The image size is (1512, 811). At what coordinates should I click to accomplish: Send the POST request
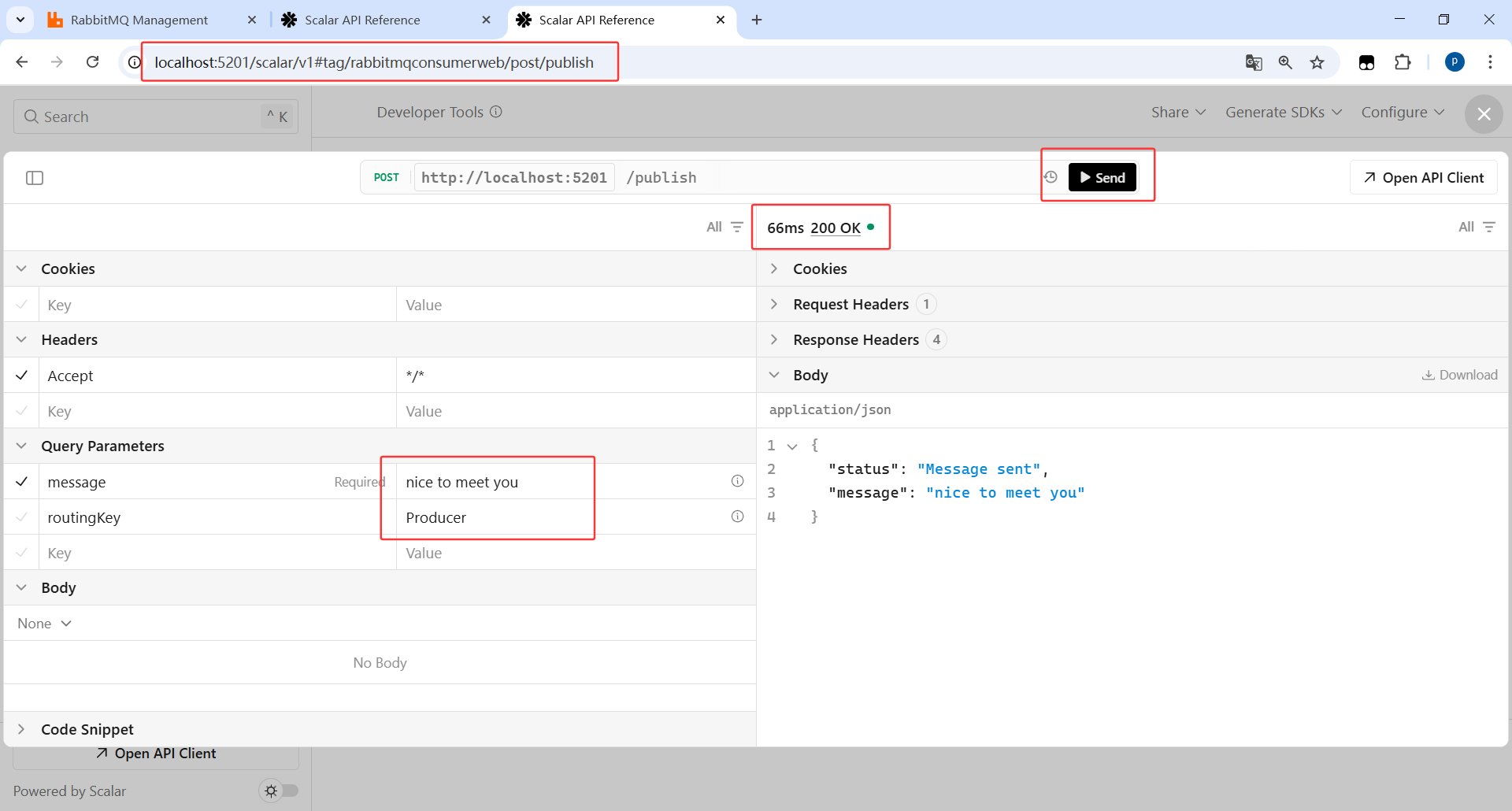tap(1102, 177)
